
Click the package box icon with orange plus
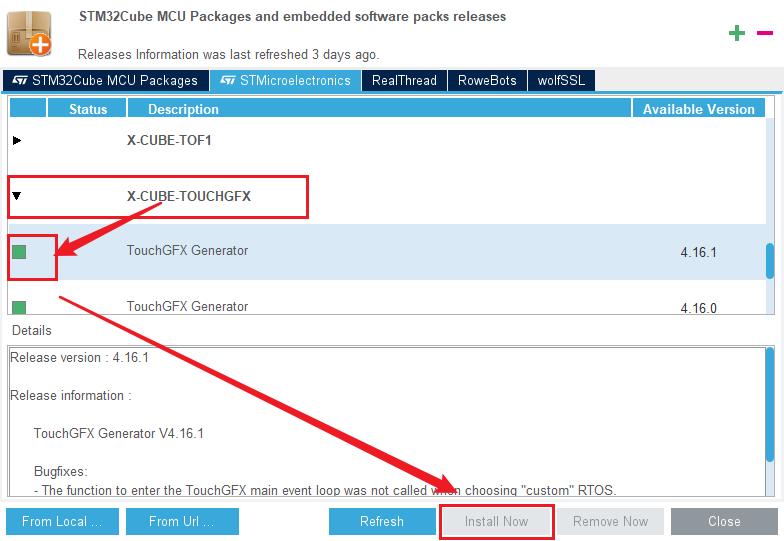(30, 33)
